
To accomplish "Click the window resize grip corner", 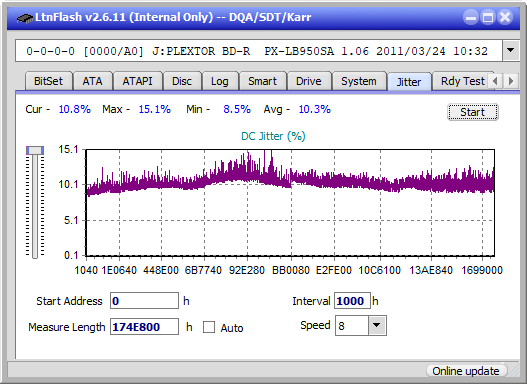I will point(514,371).
